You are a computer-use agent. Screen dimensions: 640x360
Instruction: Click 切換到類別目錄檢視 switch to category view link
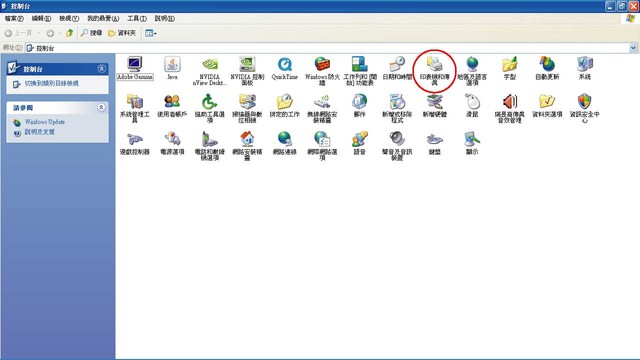click(51, 84)
